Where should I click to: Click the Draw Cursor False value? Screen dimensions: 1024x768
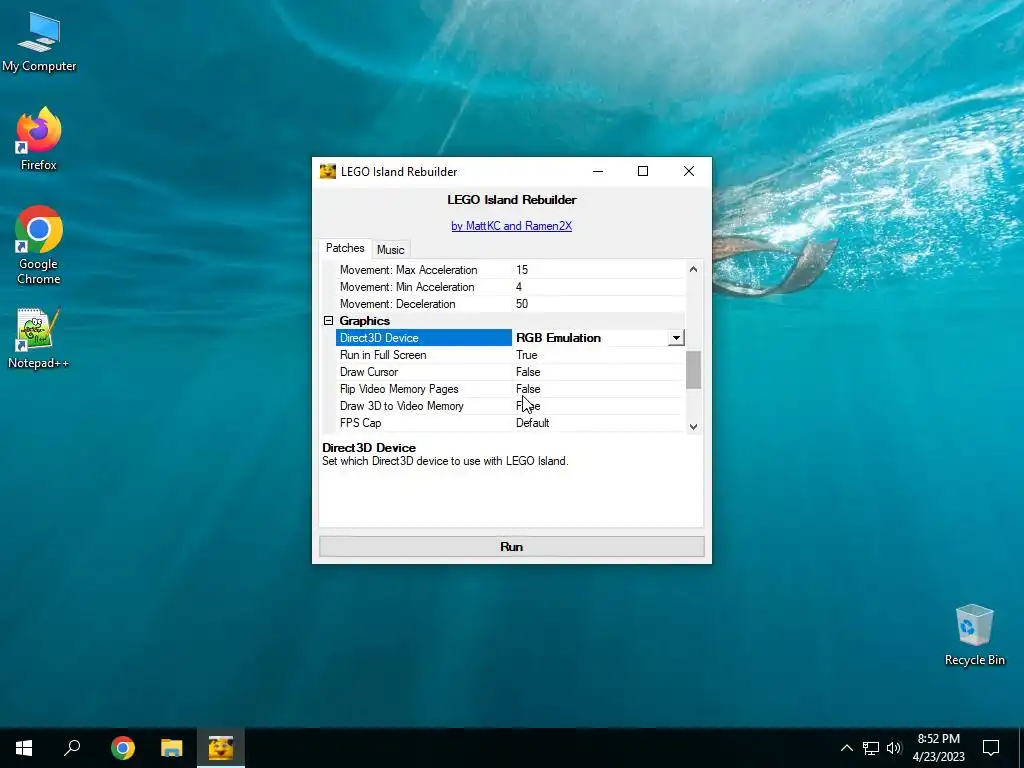[x=528, y=372]
